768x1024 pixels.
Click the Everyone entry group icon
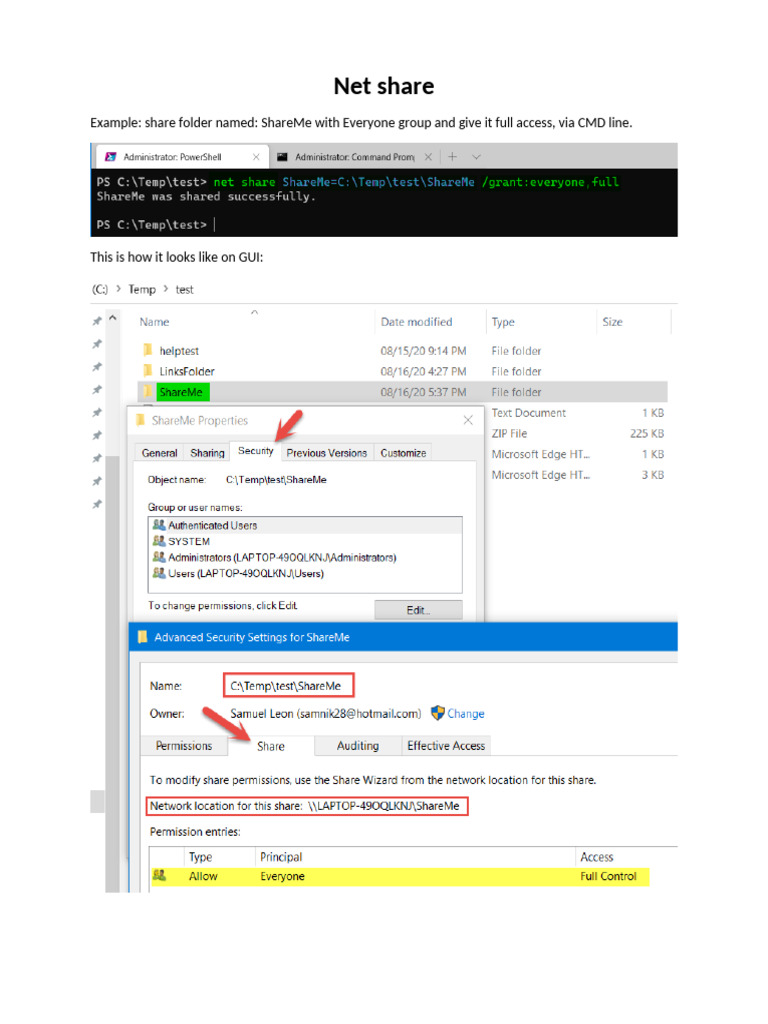pyautogui.click(x=159, y=875)
